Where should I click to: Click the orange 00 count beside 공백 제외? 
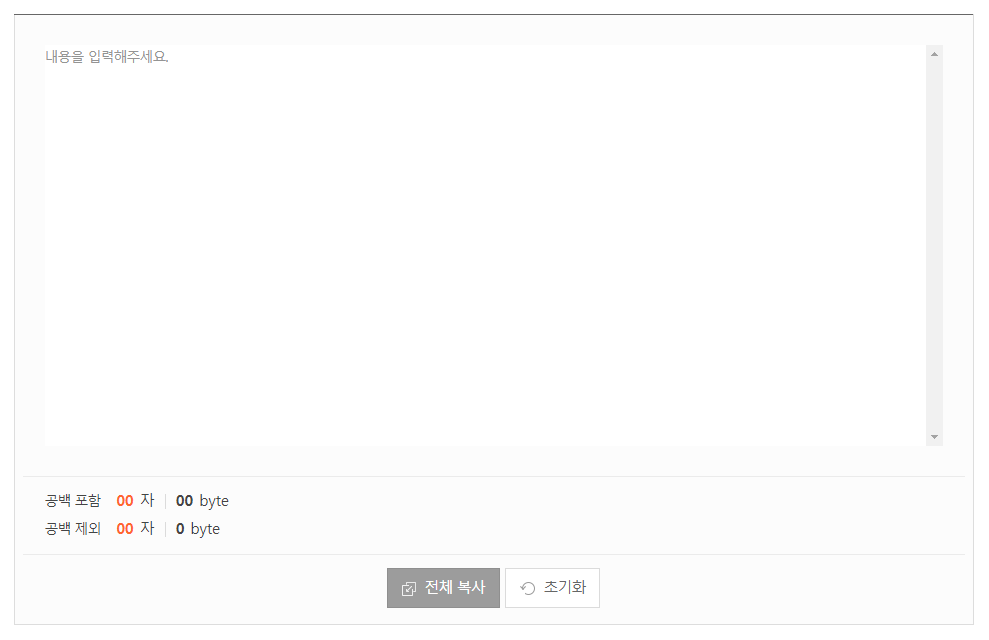pyautogui.click(x=125, y=528)
